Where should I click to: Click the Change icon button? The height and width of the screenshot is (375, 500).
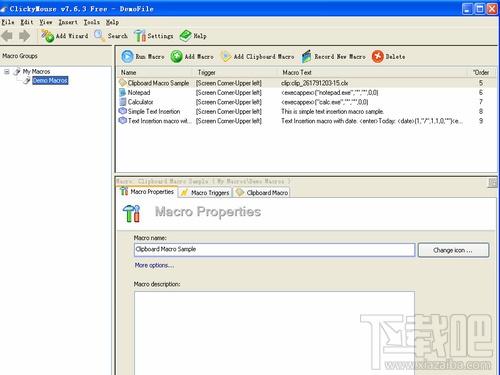pyautogui.click(x=453, y=250)
